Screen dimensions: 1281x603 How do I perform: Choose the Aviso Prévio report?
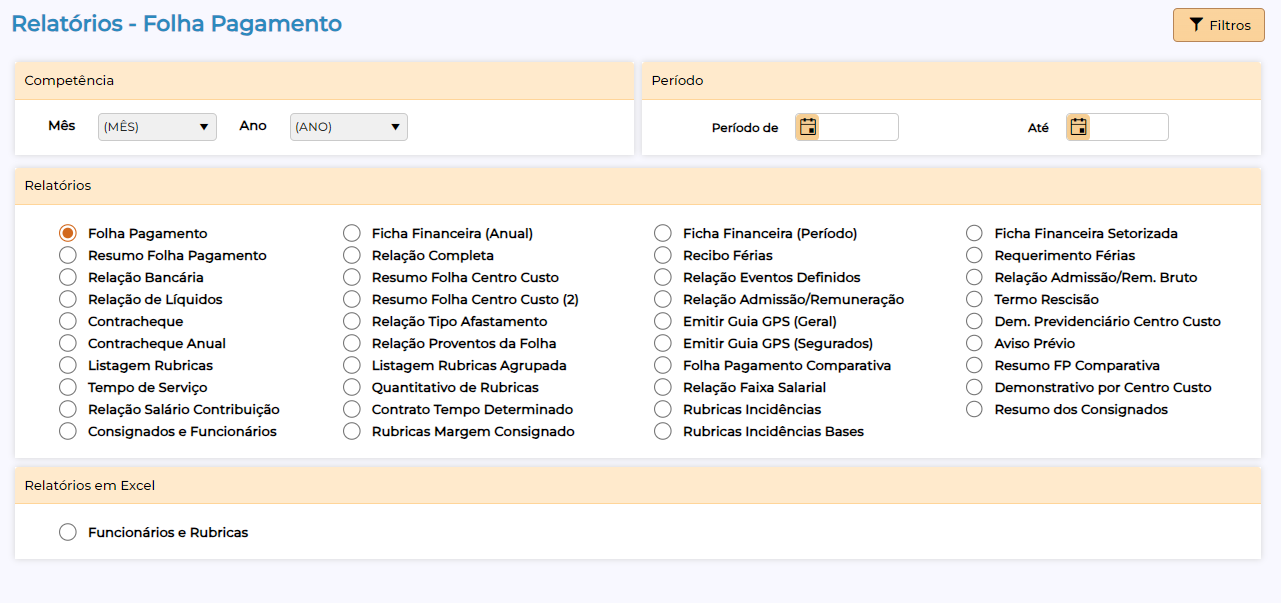pyautogui.click(x=974, y=343)
